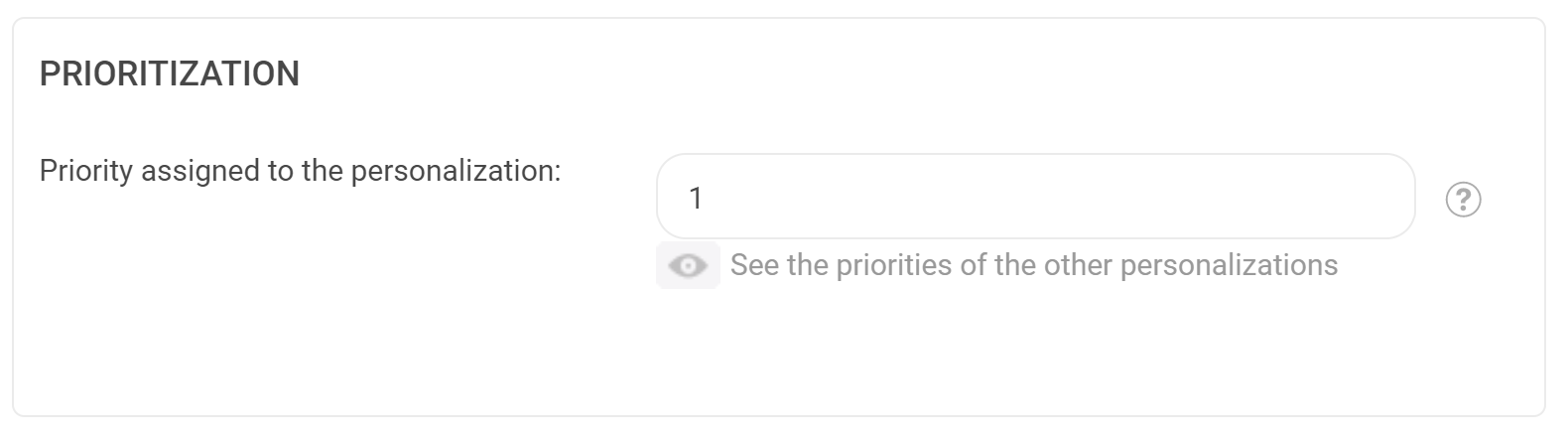Click the number 1 in the priority field
Image resolution: width=1568 pixels, height=437 pixels.
[x=696, y=199]
